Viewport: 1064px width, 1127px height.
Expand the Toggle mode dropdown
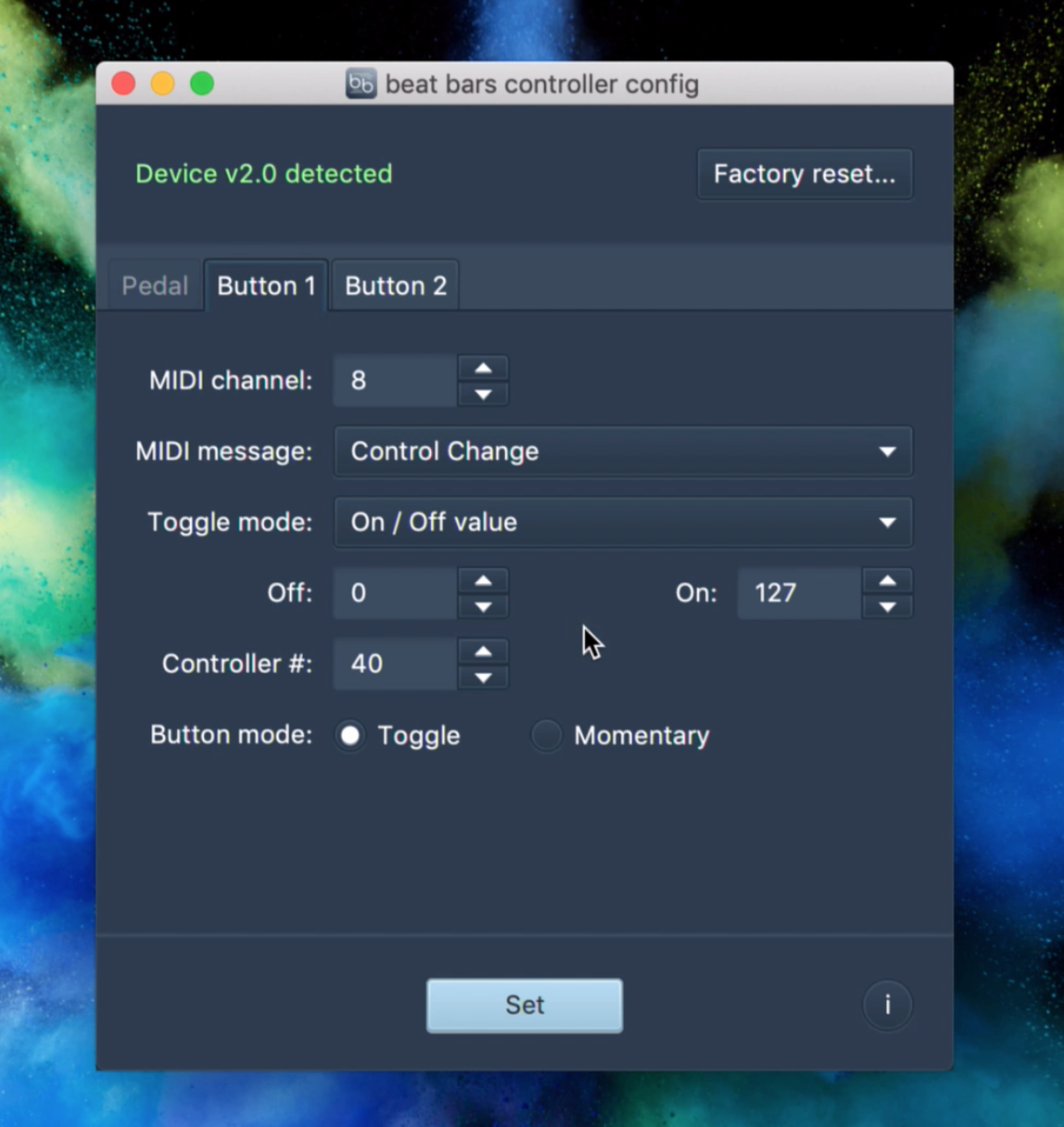coord(623,522)
